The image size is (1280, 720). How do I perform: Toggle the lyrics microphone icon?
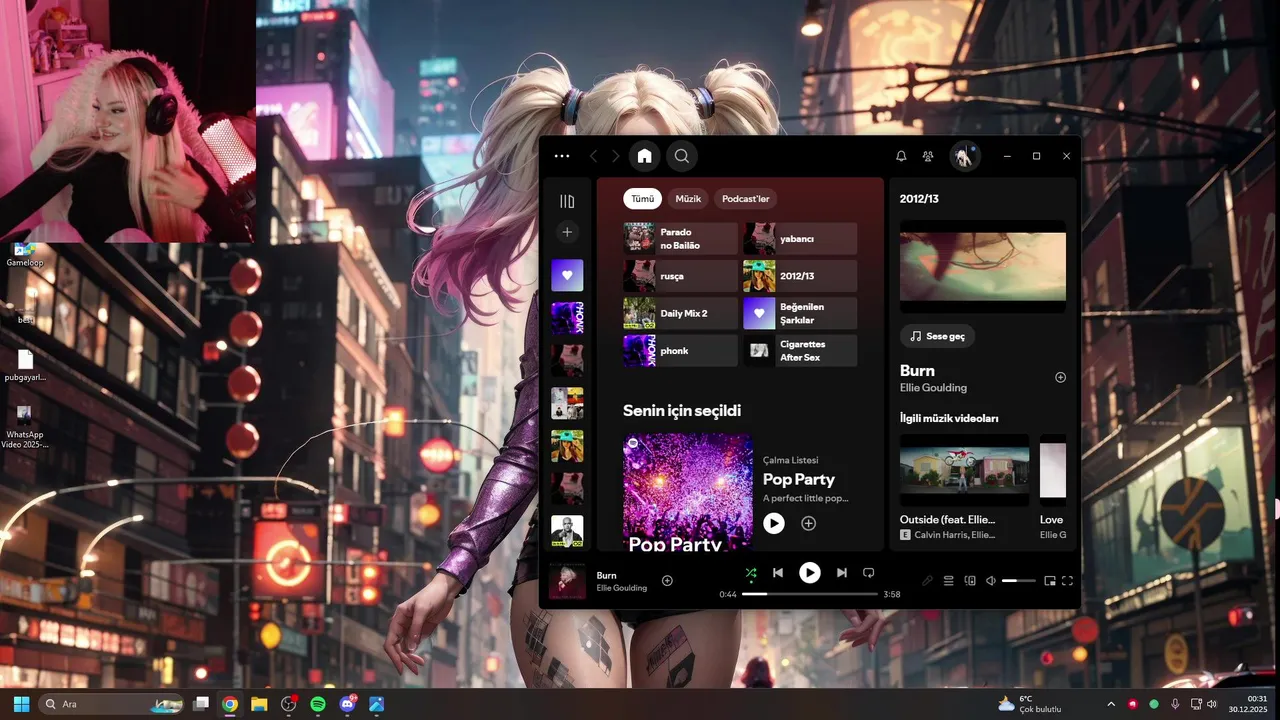pyautogui.click(x=927, y=581)
